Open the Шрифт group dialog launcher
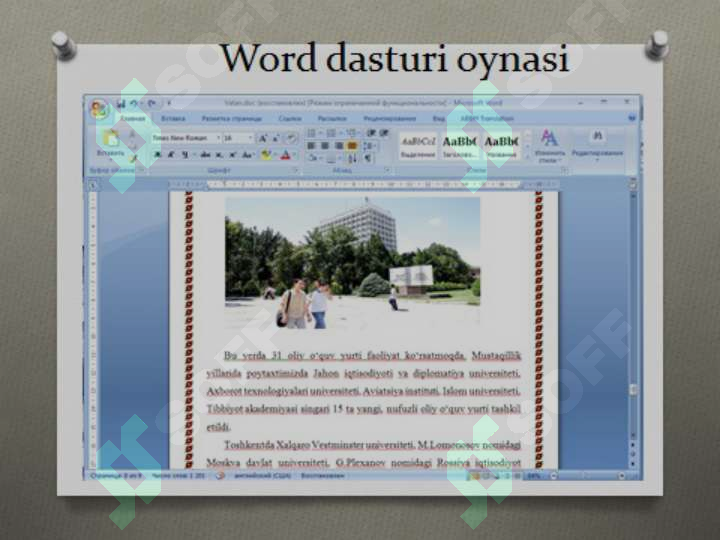The image size is (720, 540). [x=295, y=170]
